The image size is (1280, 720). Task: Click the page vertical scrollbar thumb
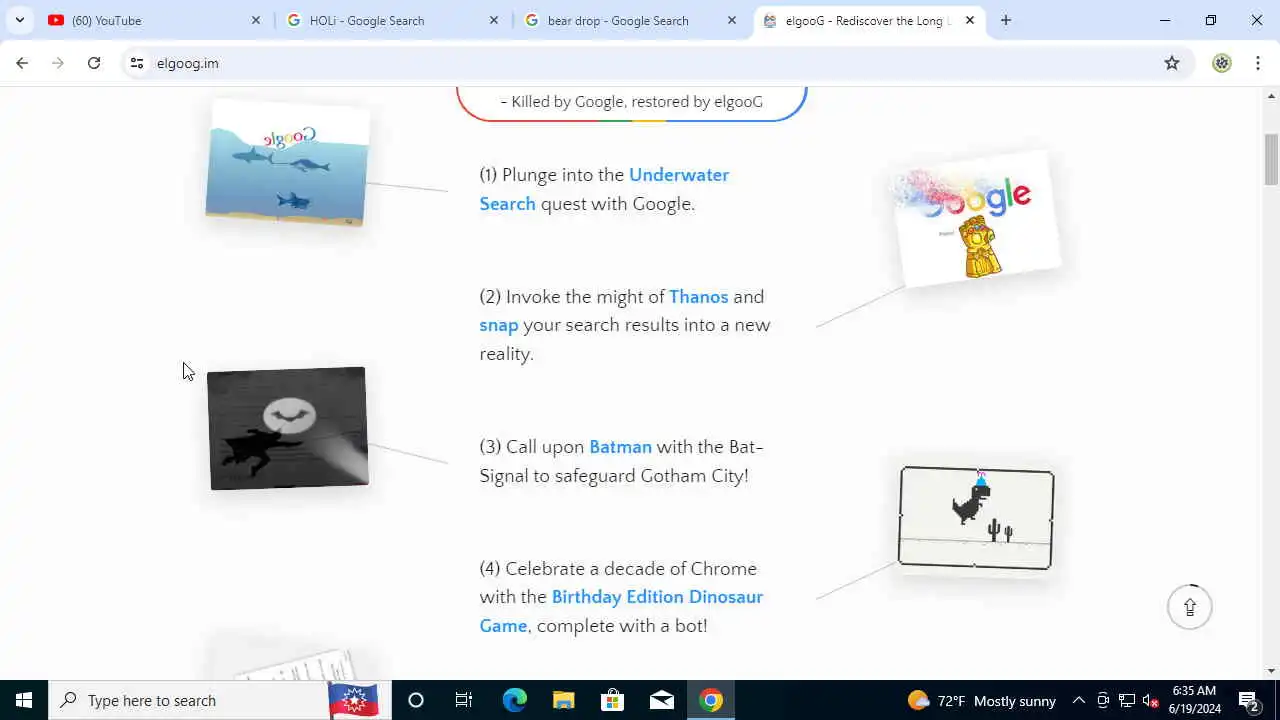1271,158
